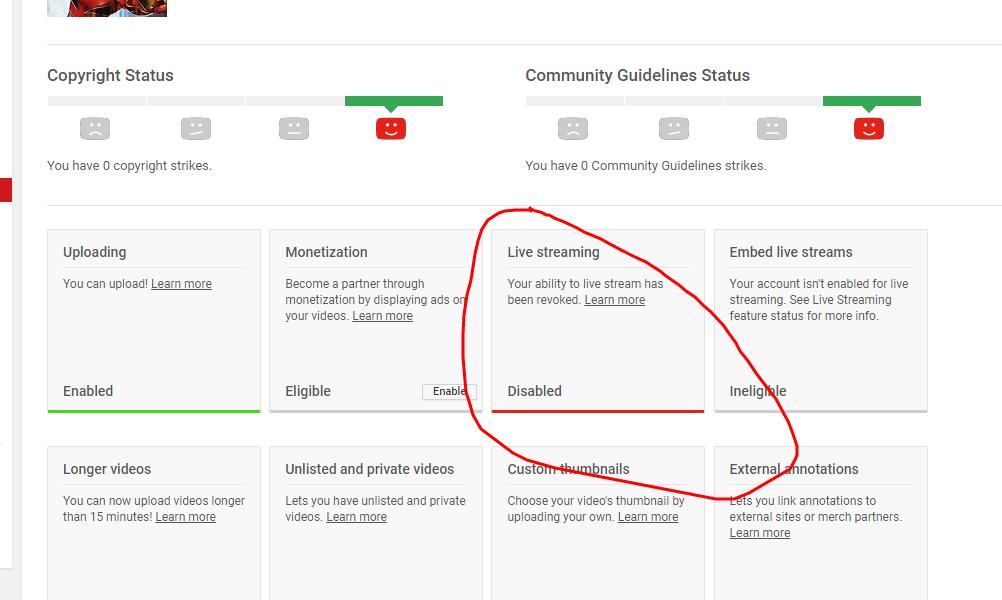This screenshot has height=600, width=1002.
Task: Click the Uploading card title
Action: pyautogui.click(x=95, y=252)
